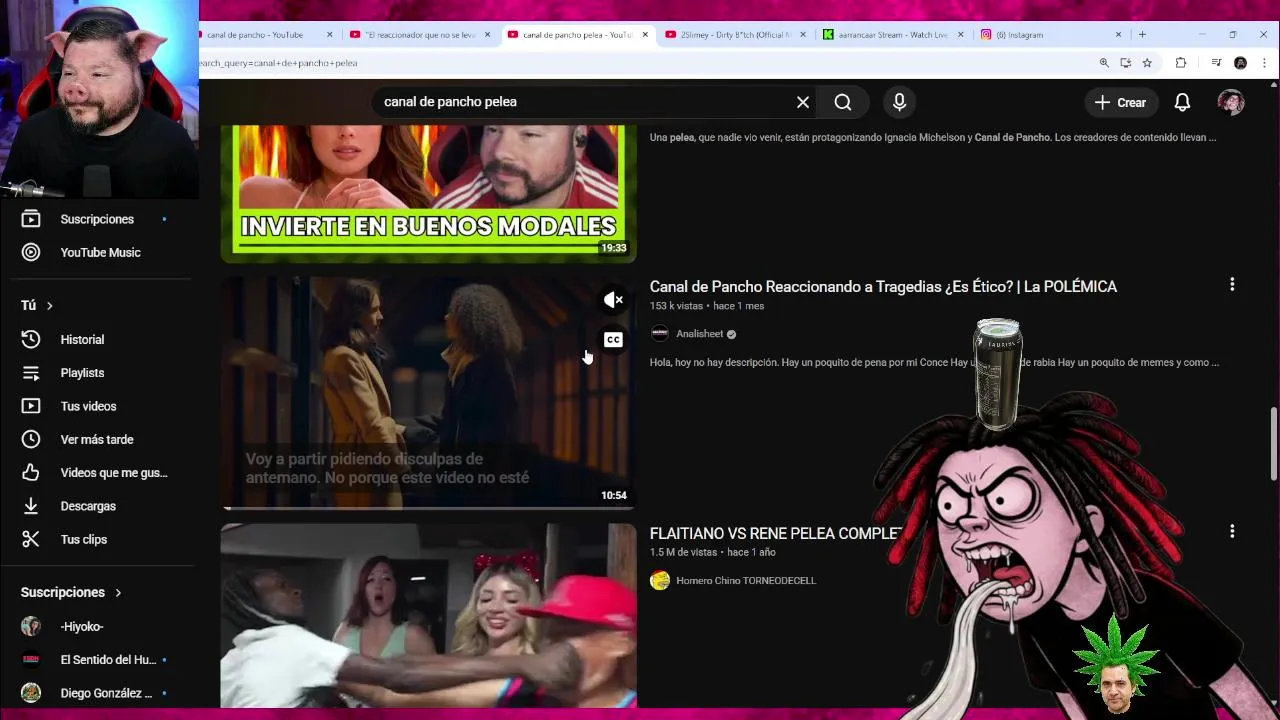Open options for the FLAITIANO VS RENE video
Viewport: 1280px width, 720px height.
[1232, 532]
